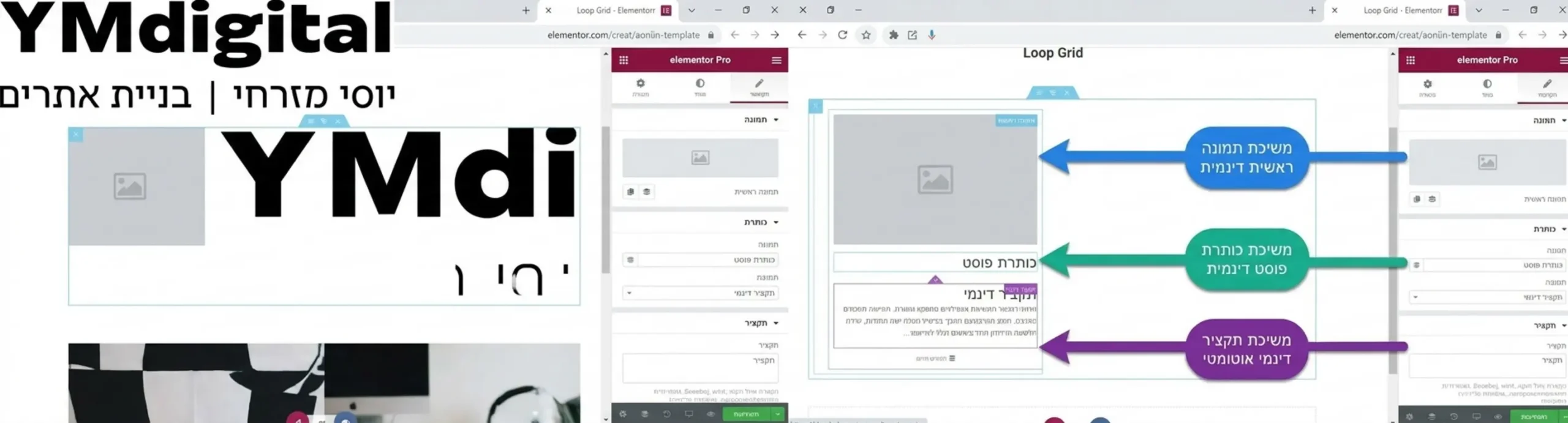Switch to advanced gear tab in right window panel
1568x423 pixels.
click(x=1427, y=88)
